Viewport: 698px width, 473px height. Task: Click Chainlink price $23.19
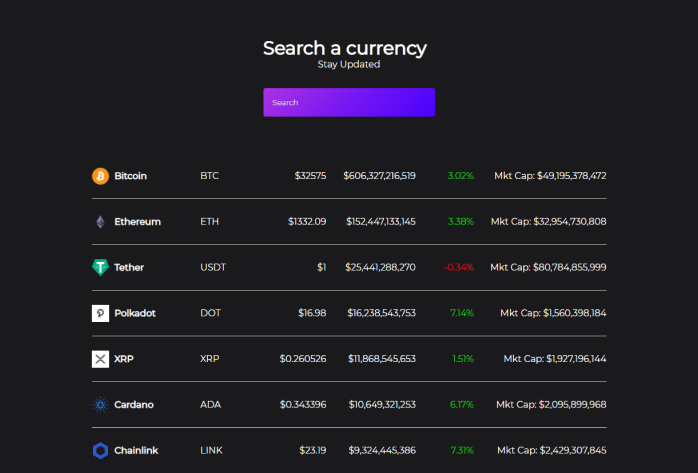[x=312, y=450]
